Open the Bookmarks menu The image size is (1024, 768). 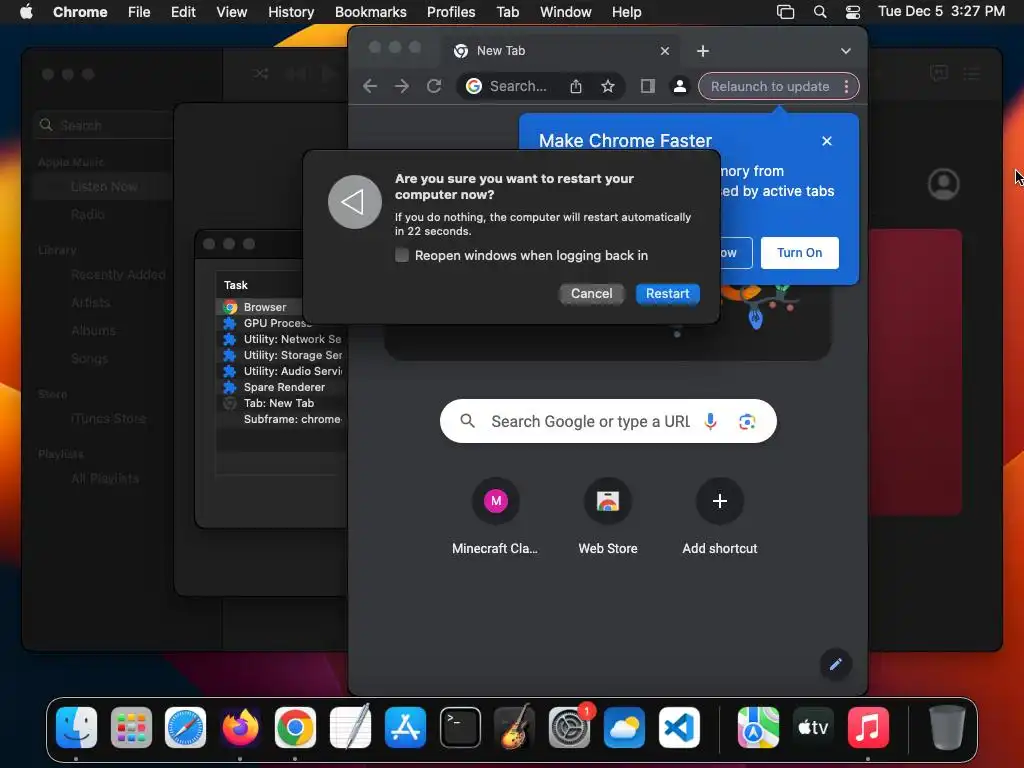click(x=370, y=12)
